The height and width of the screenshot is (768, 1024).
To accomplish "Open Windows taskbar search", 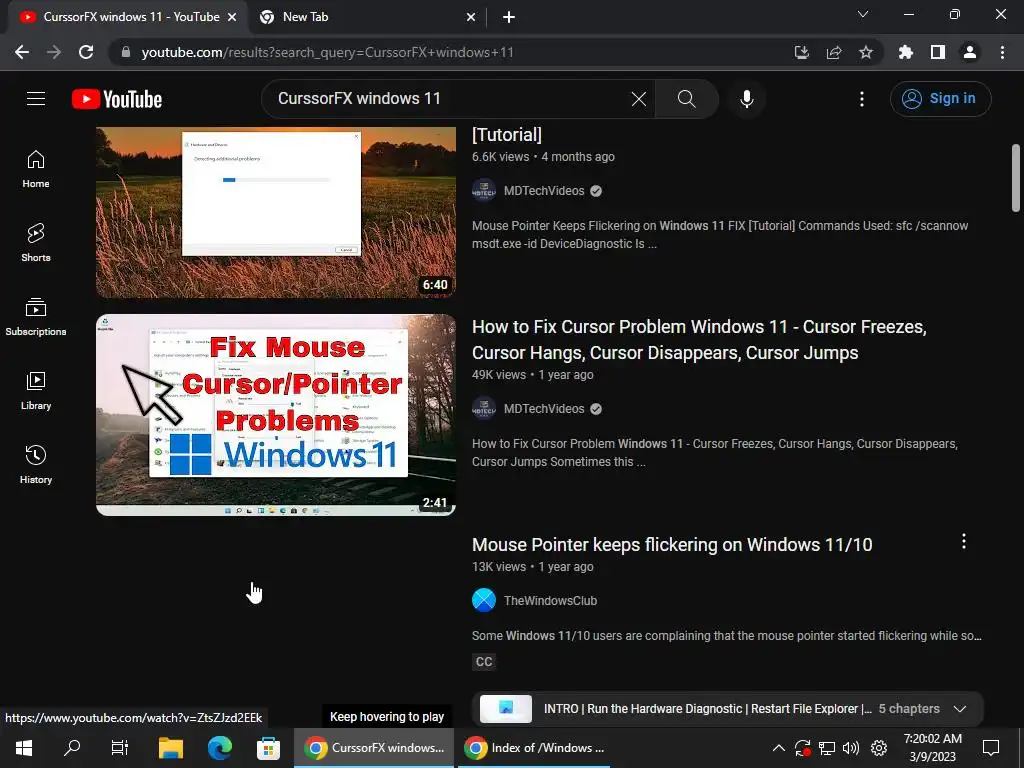I will (72, 748).
